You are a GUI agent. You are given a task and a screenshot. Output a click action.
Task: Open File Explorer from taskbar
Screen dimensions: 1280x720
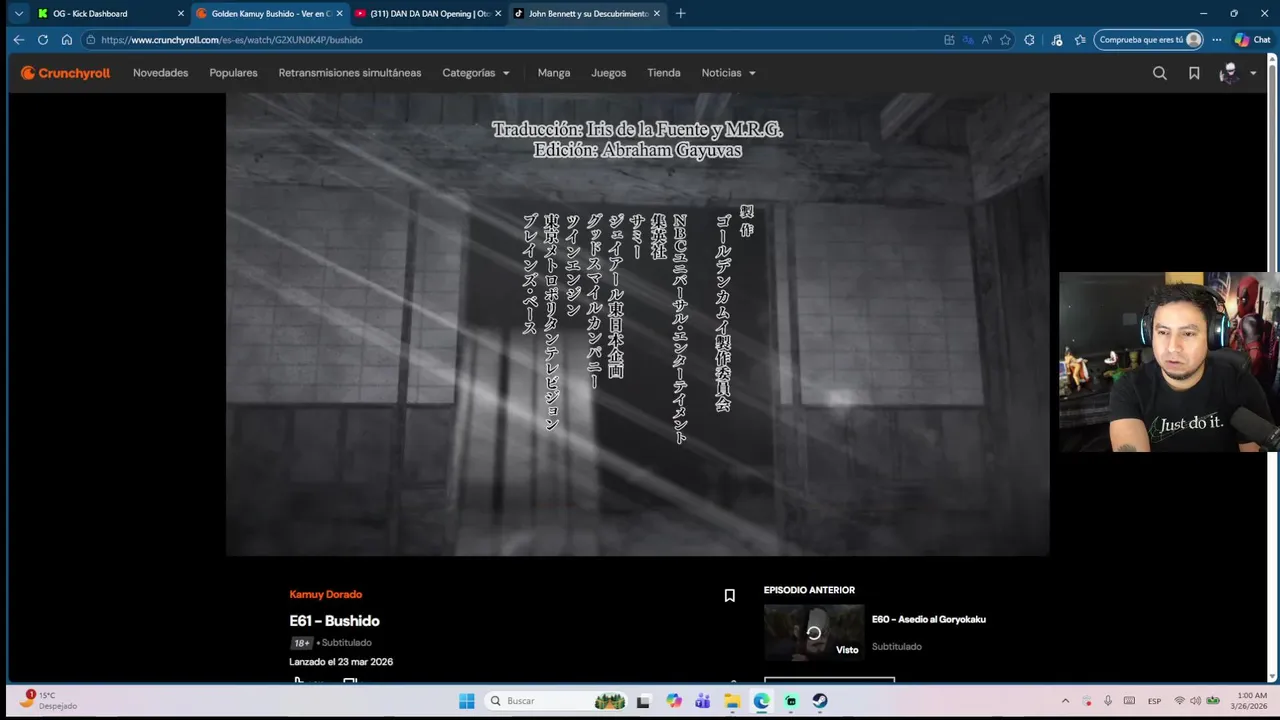[732, 701]
